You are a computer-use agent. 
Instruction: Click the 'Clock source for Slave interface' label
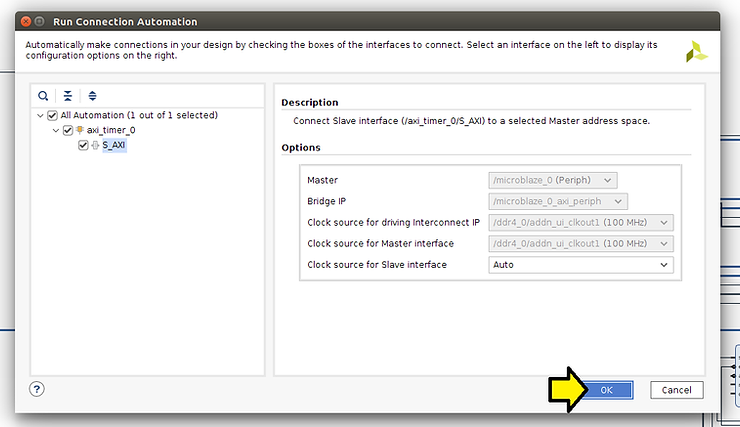pos(377,265)
